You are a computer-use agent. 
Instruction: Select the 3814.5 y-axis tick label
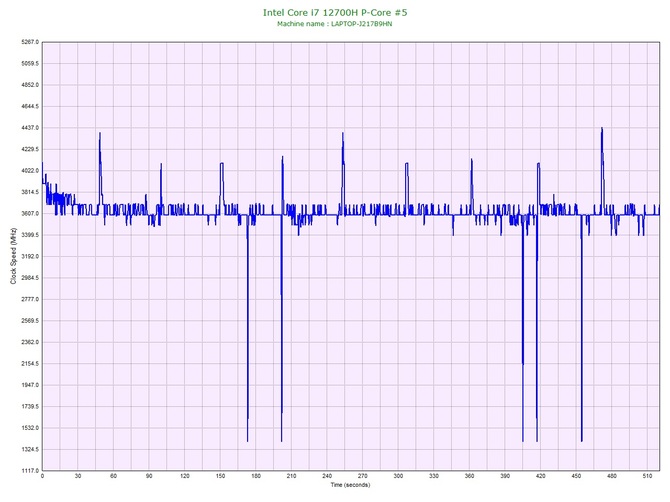pyautogui.click(x=30, y=192)
